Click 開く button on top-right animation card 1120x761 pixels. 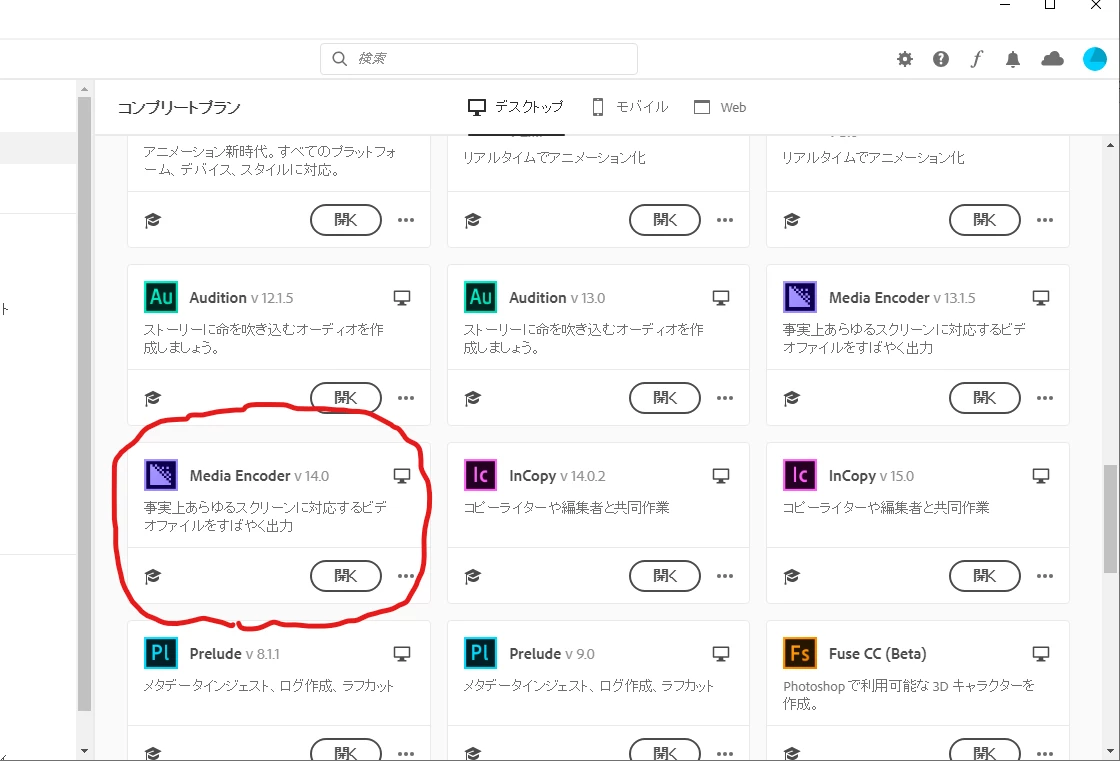(x=984, y=220)
